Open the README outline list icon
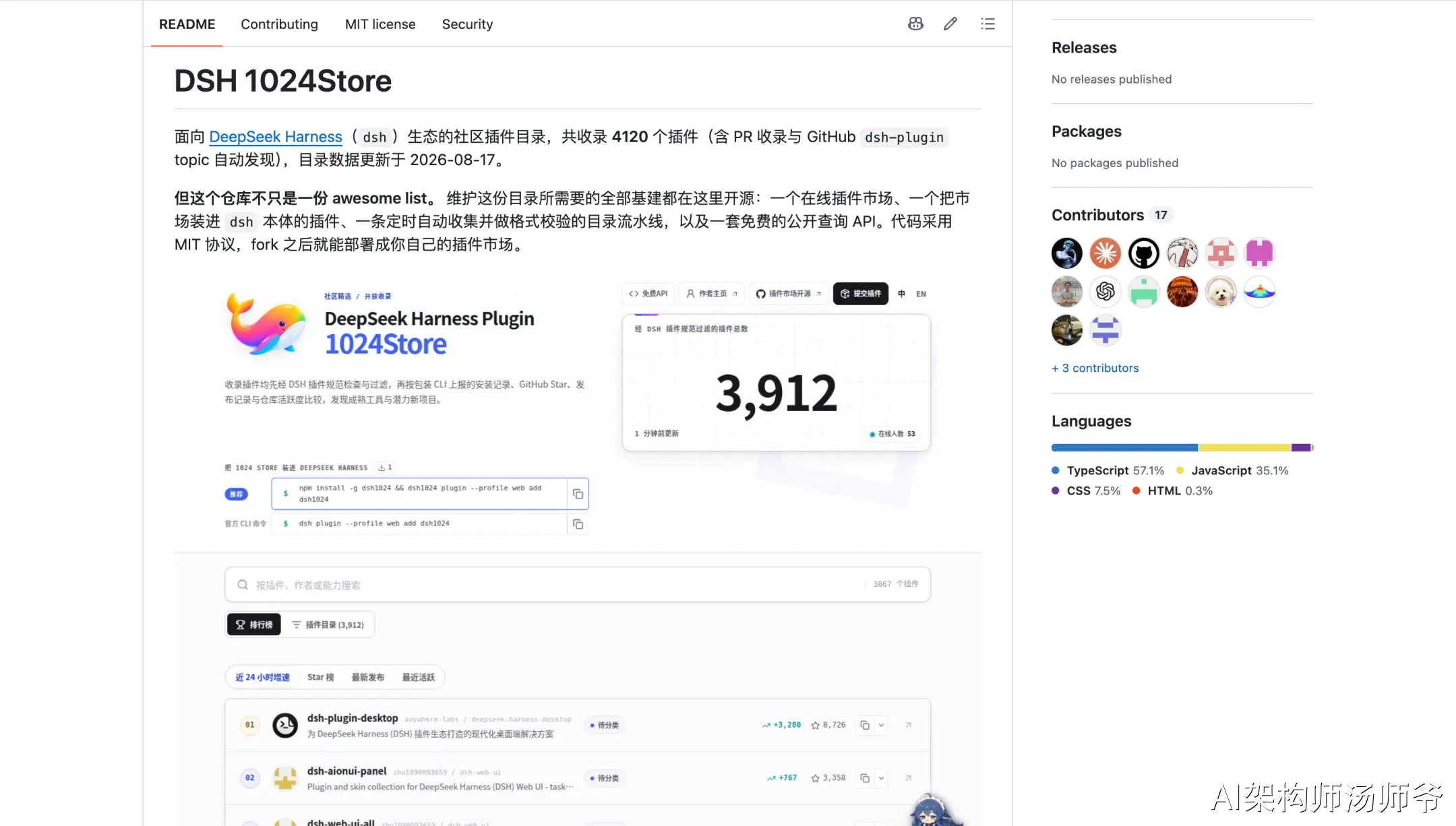Viewport: 1456px width, 826px height. (x=988, y=24)
